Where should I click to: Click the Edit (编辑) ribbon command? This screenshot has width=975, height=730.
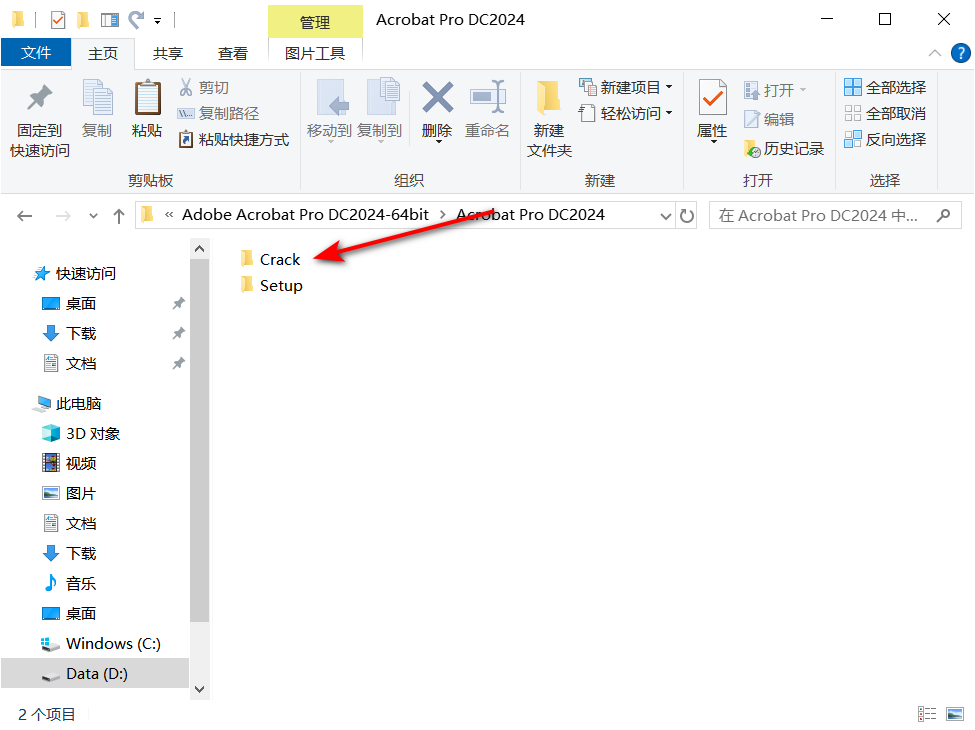[769, 119]
